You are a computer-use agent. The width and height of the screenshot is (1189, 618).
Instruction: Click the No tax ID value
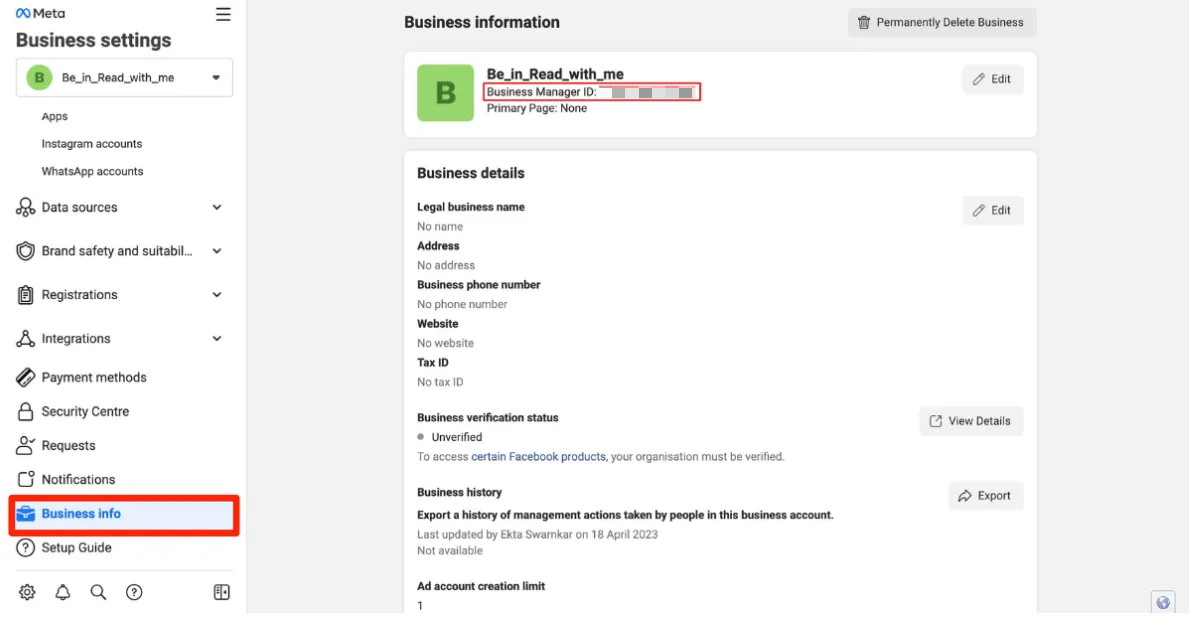440,381
